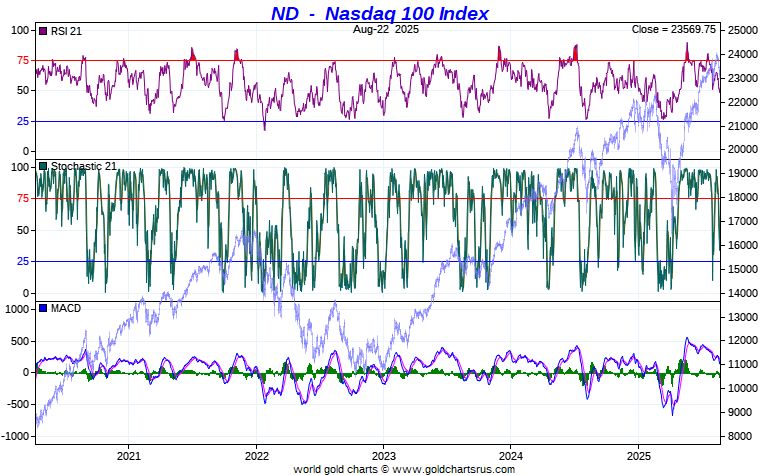
Task: Click the chart title 'ND - Nasdaq 100 Index'
Action: (x=380, y=13)
